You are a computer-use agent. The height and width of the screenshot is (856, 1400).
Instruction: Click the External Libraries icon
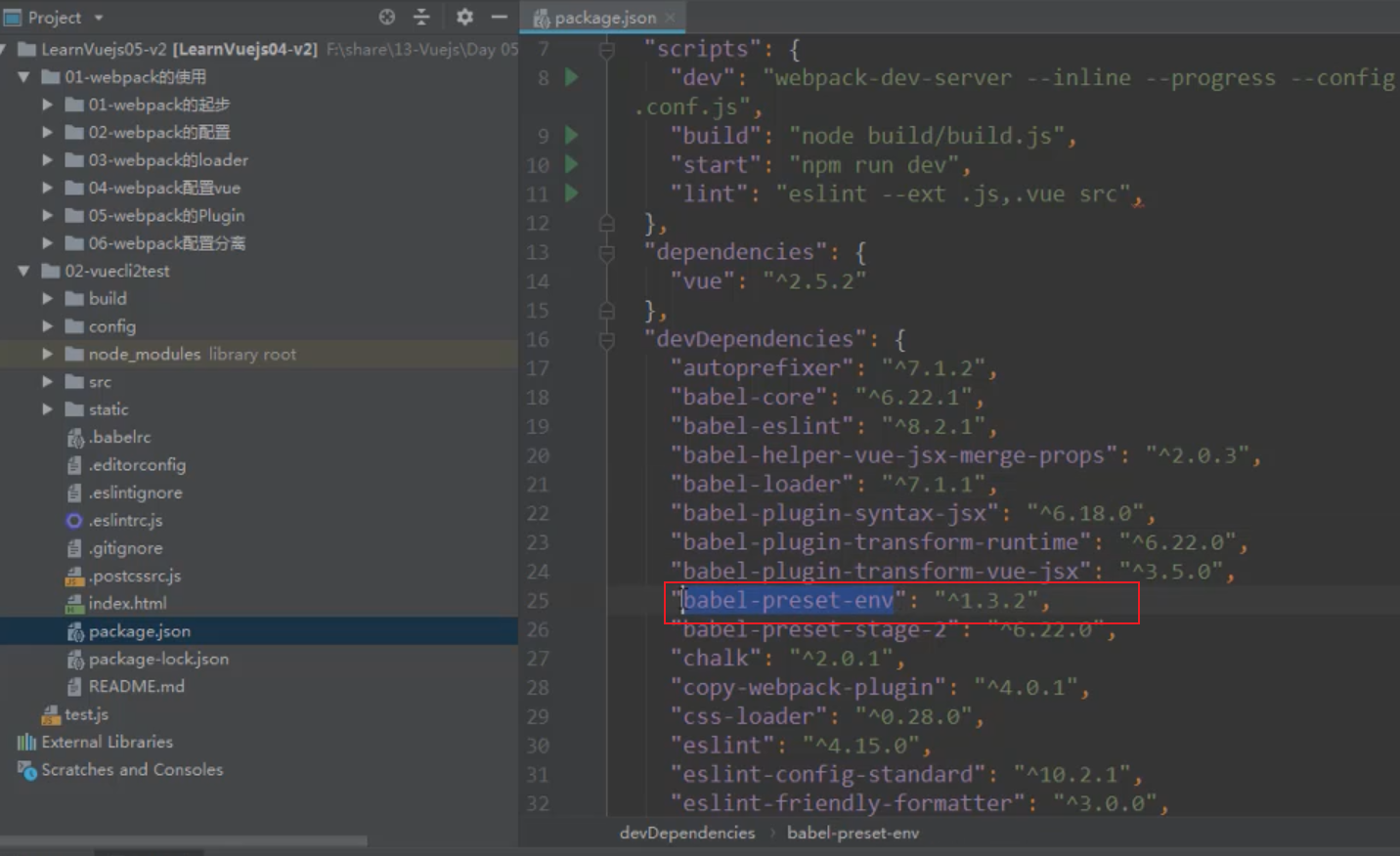click(26, 742)
